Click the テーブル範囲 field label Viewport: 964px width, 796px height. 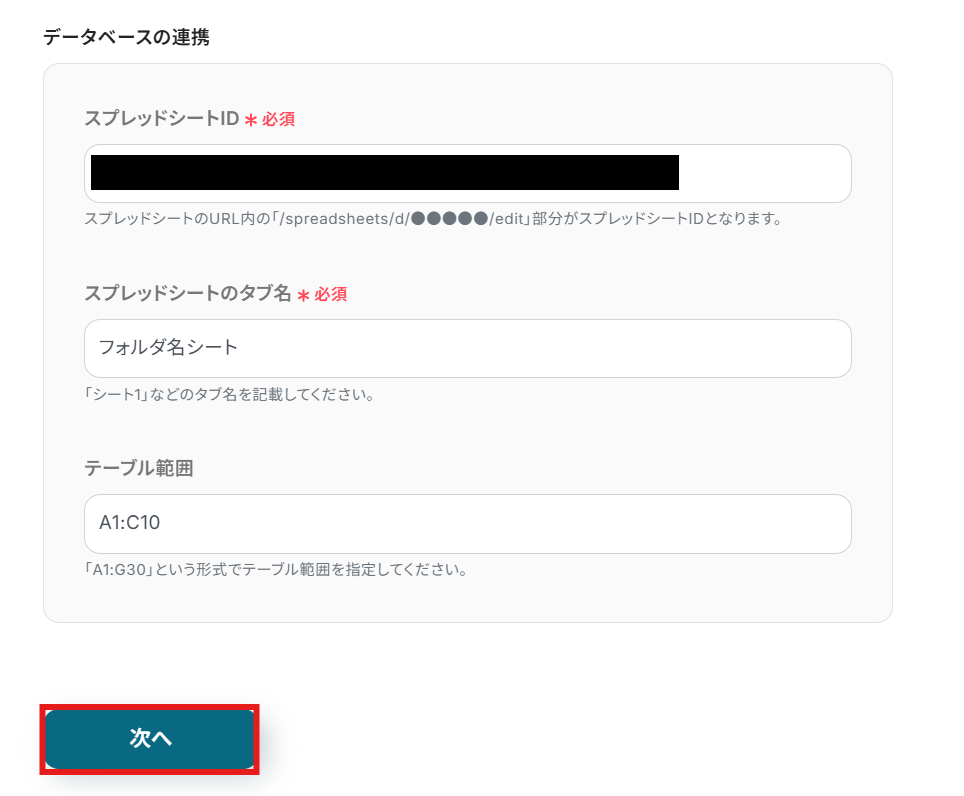pyautogui.click(x=138, y=468)
